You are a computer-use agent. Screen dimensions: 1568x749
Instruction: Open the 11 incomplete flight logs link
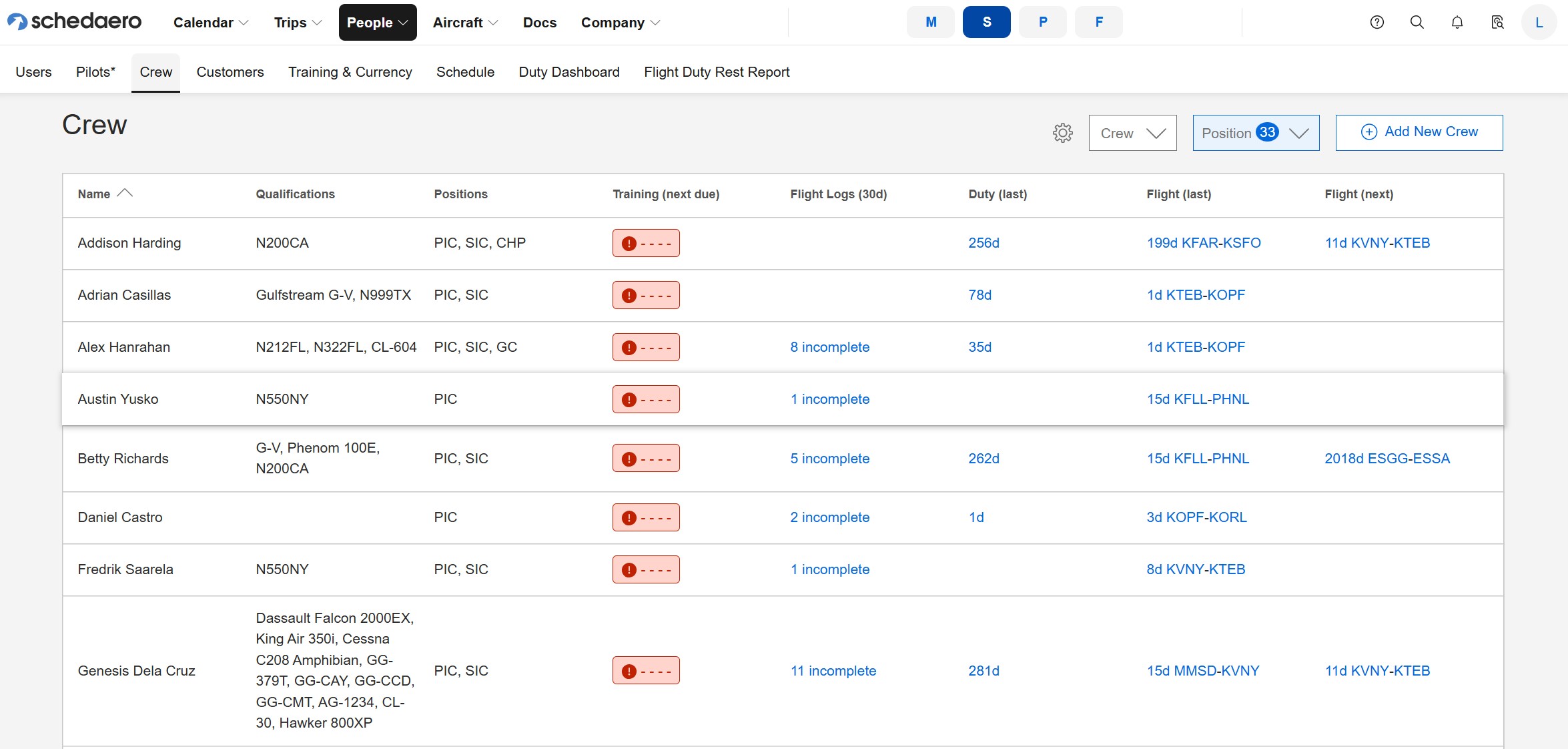[x=833, y=671]
